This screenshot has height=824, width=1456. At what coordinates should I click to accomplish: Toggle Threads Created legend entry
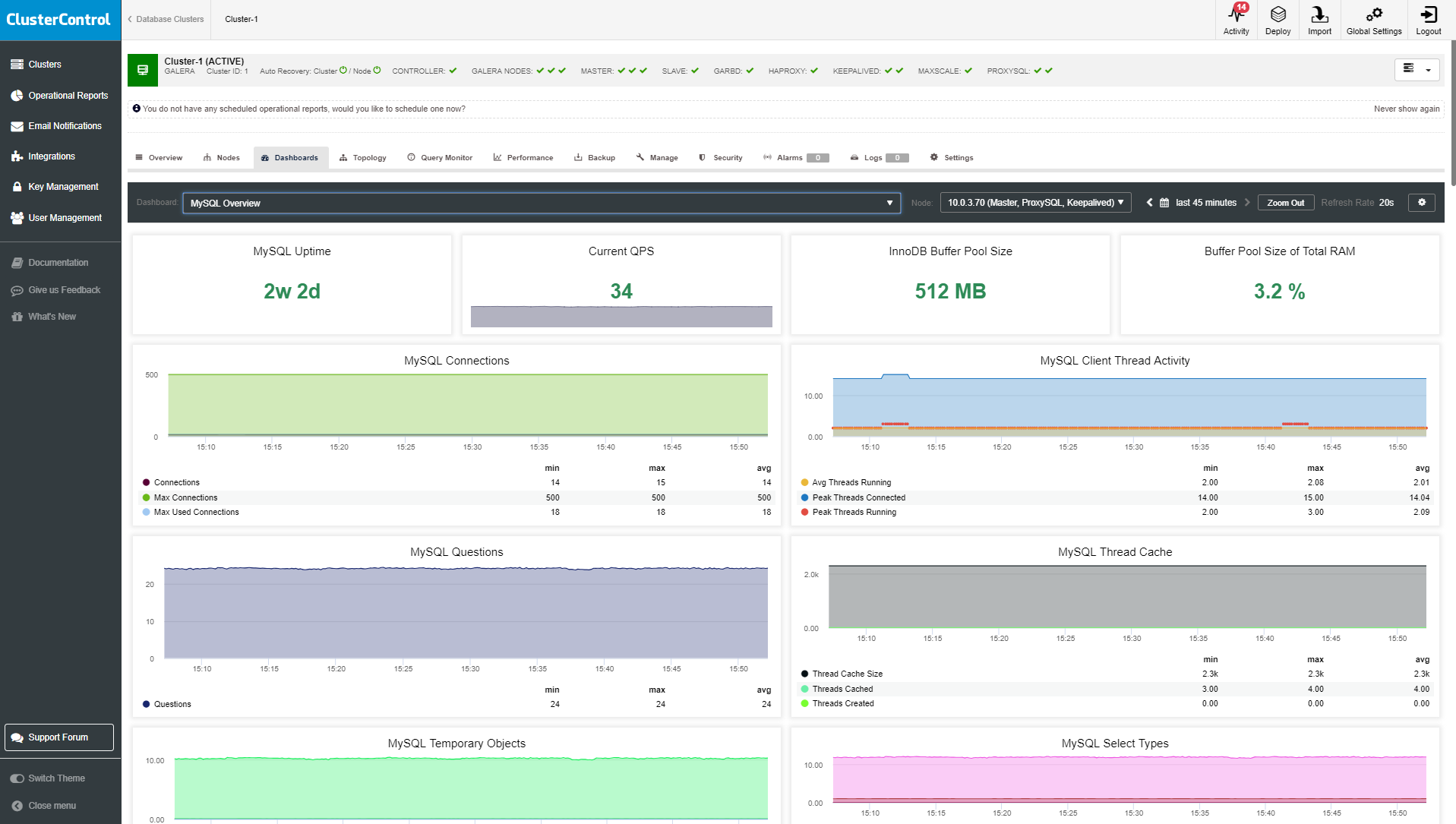(x=837, y=704)
